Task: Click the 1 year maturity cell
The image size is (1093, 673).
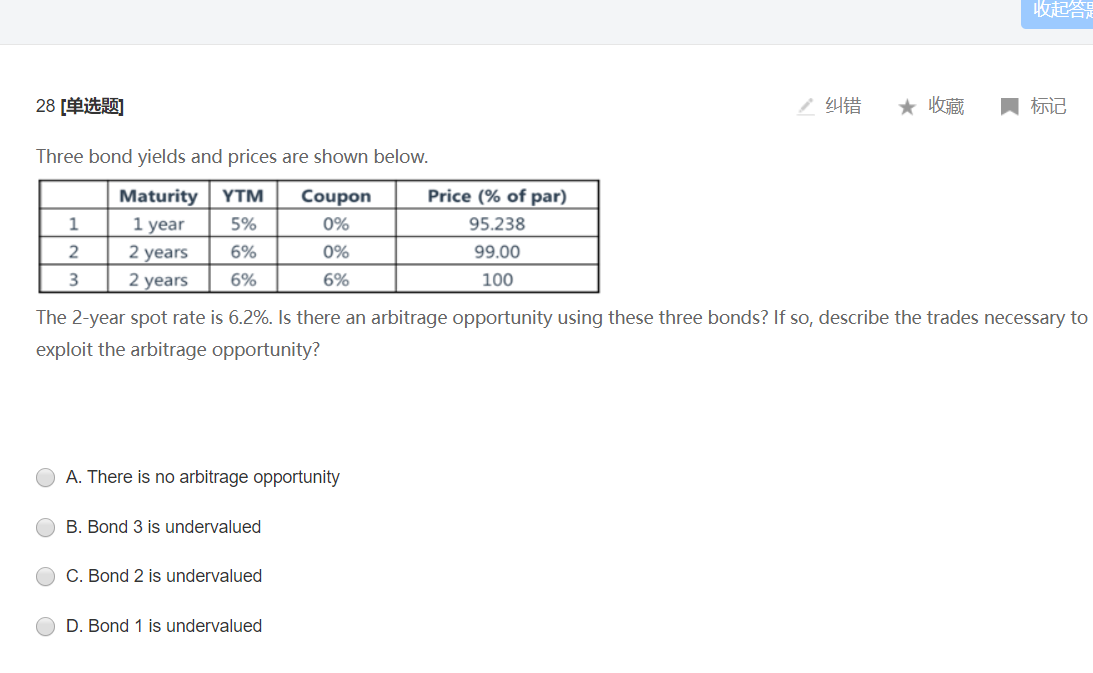Action: click(158, 224)
